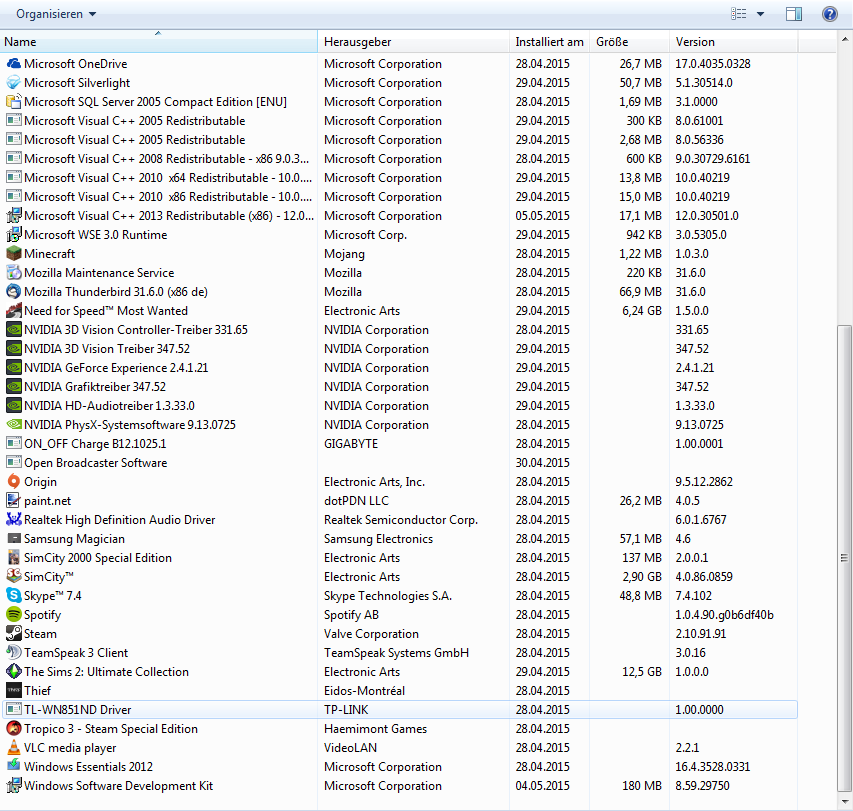
Task: Select ON_OFF Charge B12.1025.1 entry
Action: (x=400, y=444)
